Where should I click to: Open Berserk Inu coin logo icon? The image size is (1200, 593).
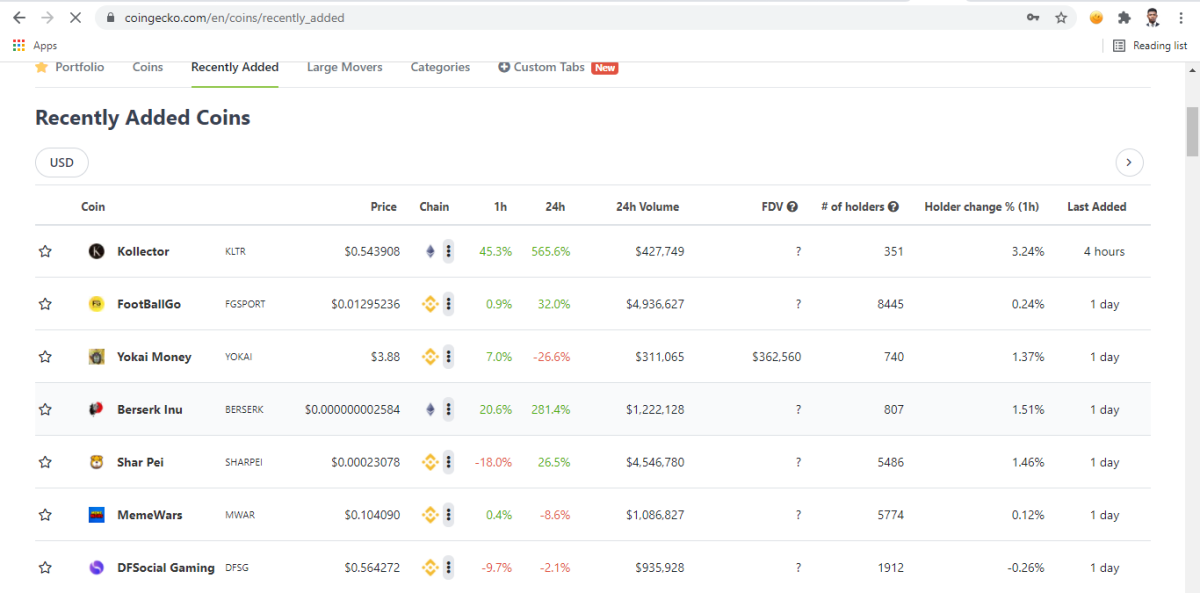coord(97,410)
